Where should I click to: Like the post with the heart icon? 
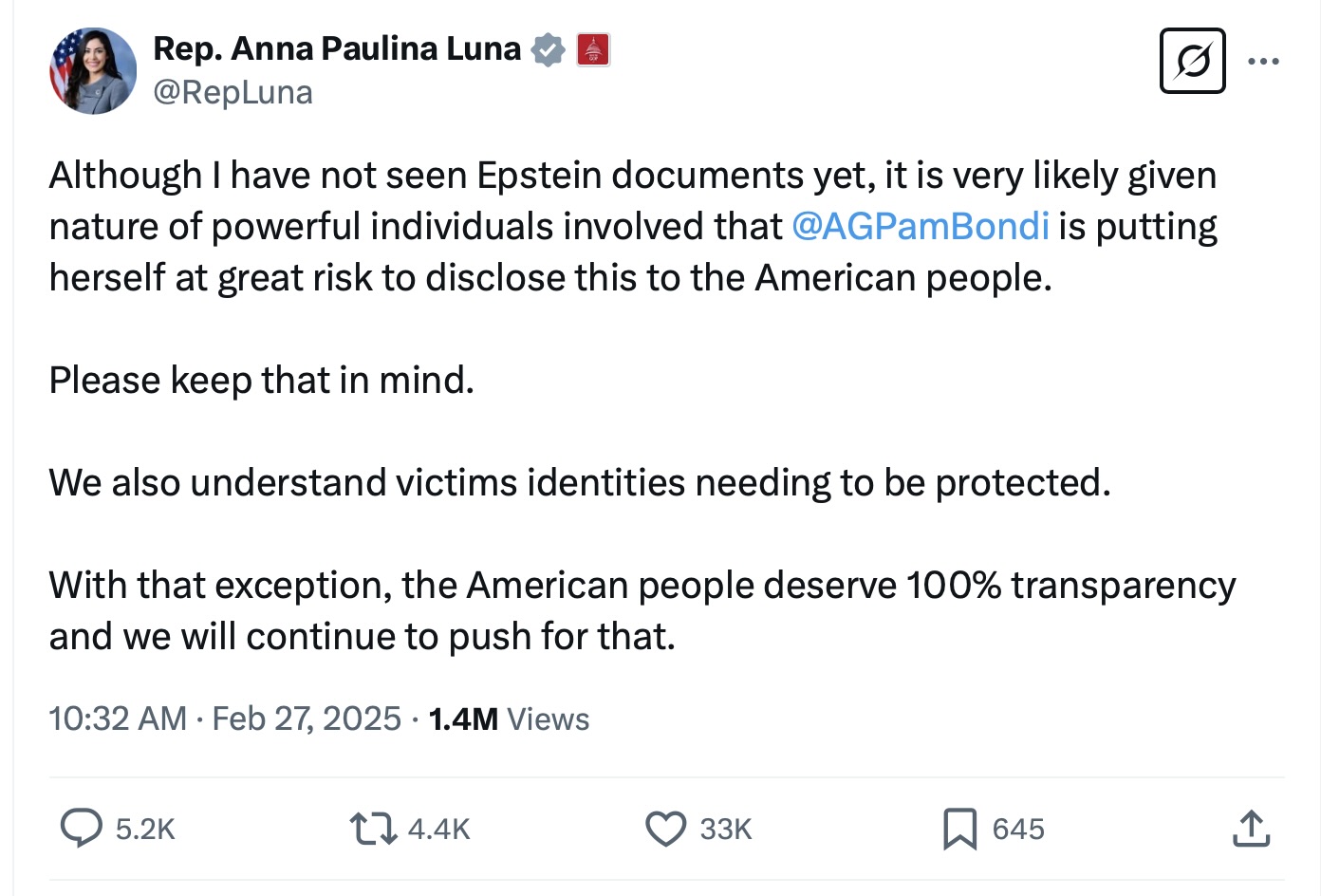click(x=665, y=828)
